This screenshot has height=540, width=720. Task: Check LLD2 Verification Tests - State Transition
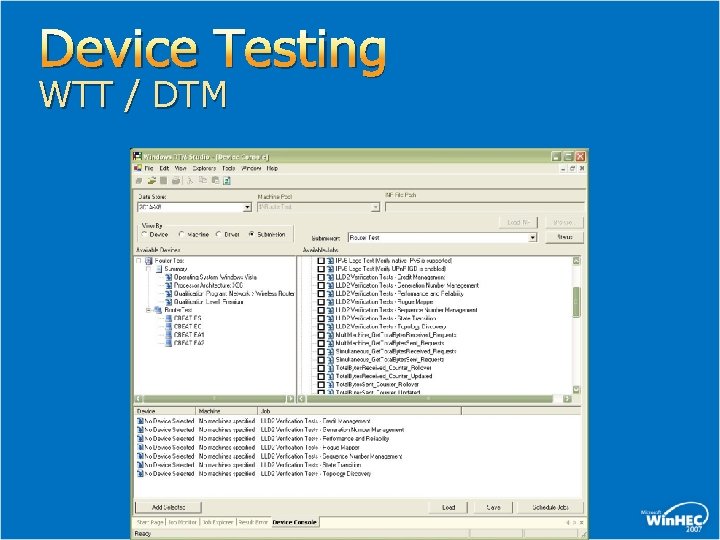pos(321,319)
